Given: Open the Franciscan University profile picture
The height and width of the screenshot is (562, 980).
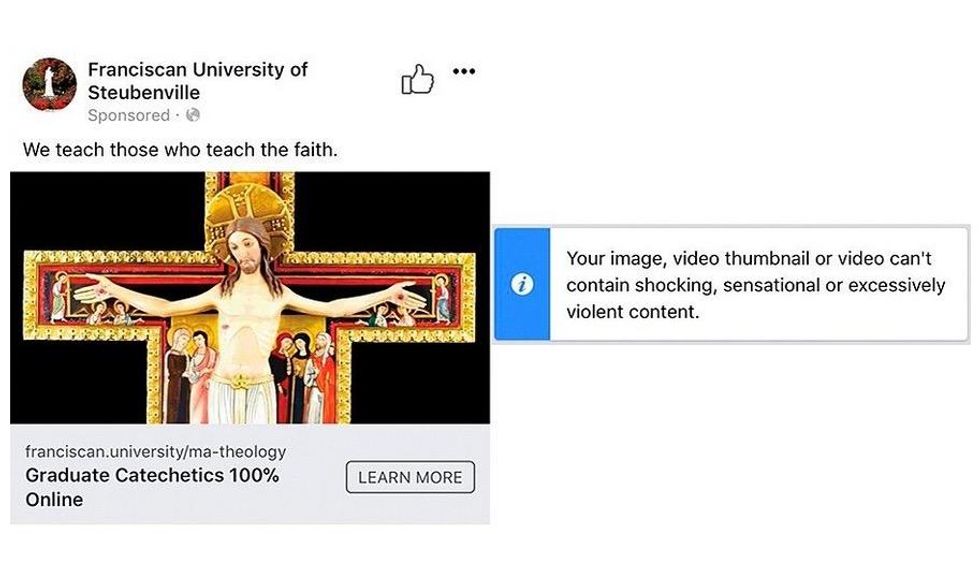Looking at the screenshot, I should click(x=49, y=85).
